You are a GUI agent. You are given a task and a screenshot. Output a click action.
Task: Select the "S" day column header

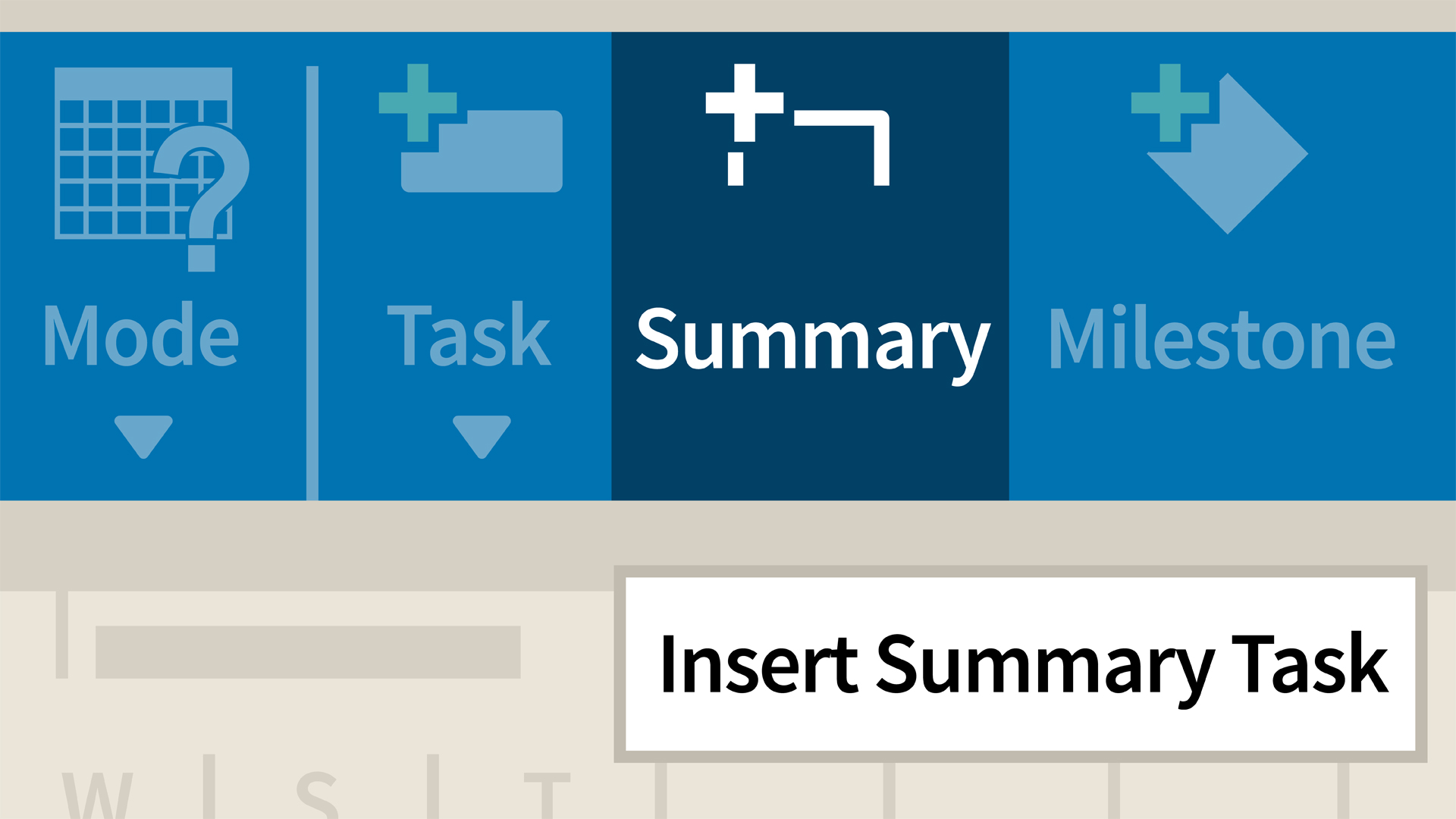click(x=317, y=795)
